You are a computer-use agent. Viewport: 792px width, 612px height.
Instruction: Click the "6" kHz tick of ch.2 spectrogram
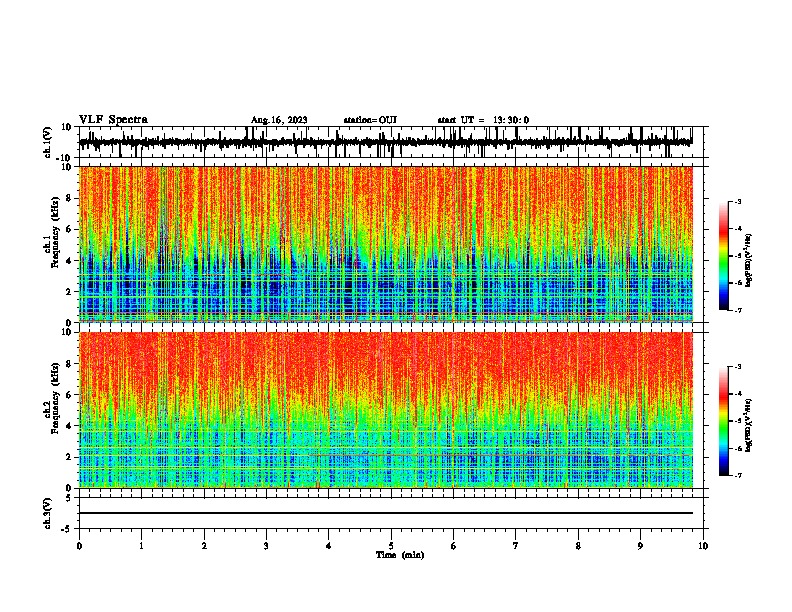pyautogui.click(x=70, y=395)
